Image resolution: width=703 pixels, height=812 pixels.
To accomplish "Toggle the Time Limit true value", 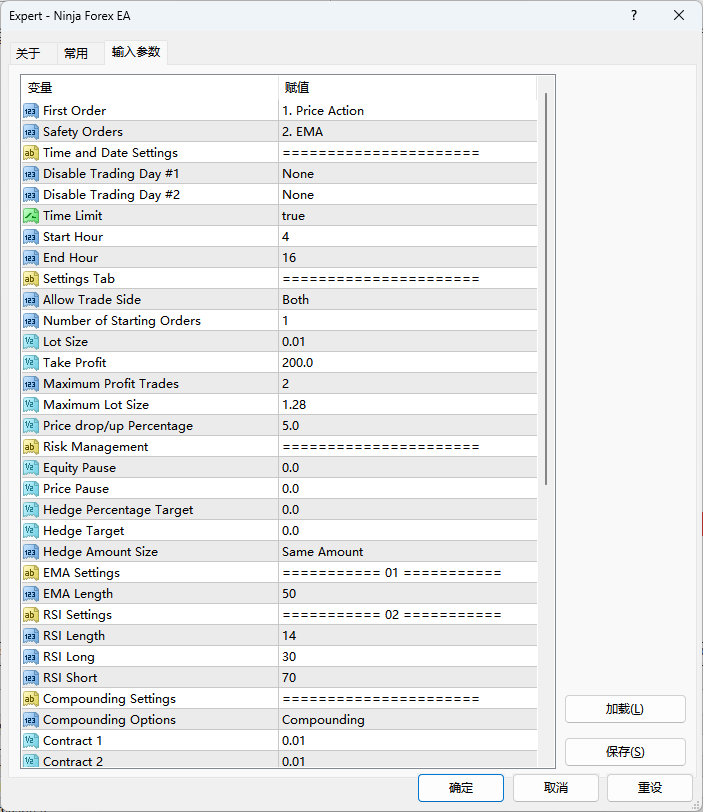I will tap(408, 216).
